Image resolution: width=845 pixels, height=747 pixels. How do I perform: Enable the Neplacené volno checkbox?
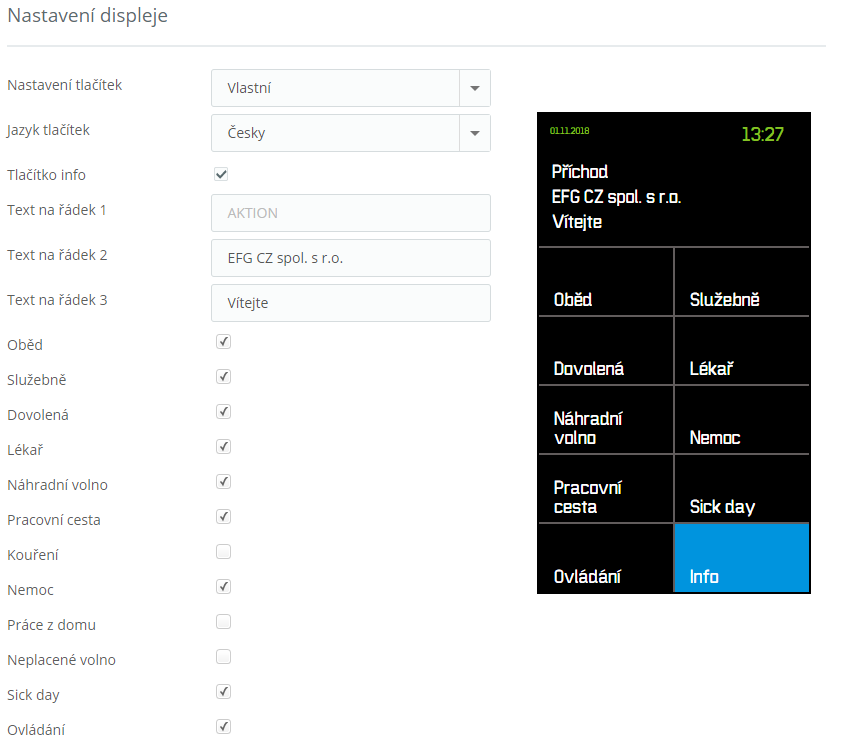click(x=224, y=657)
